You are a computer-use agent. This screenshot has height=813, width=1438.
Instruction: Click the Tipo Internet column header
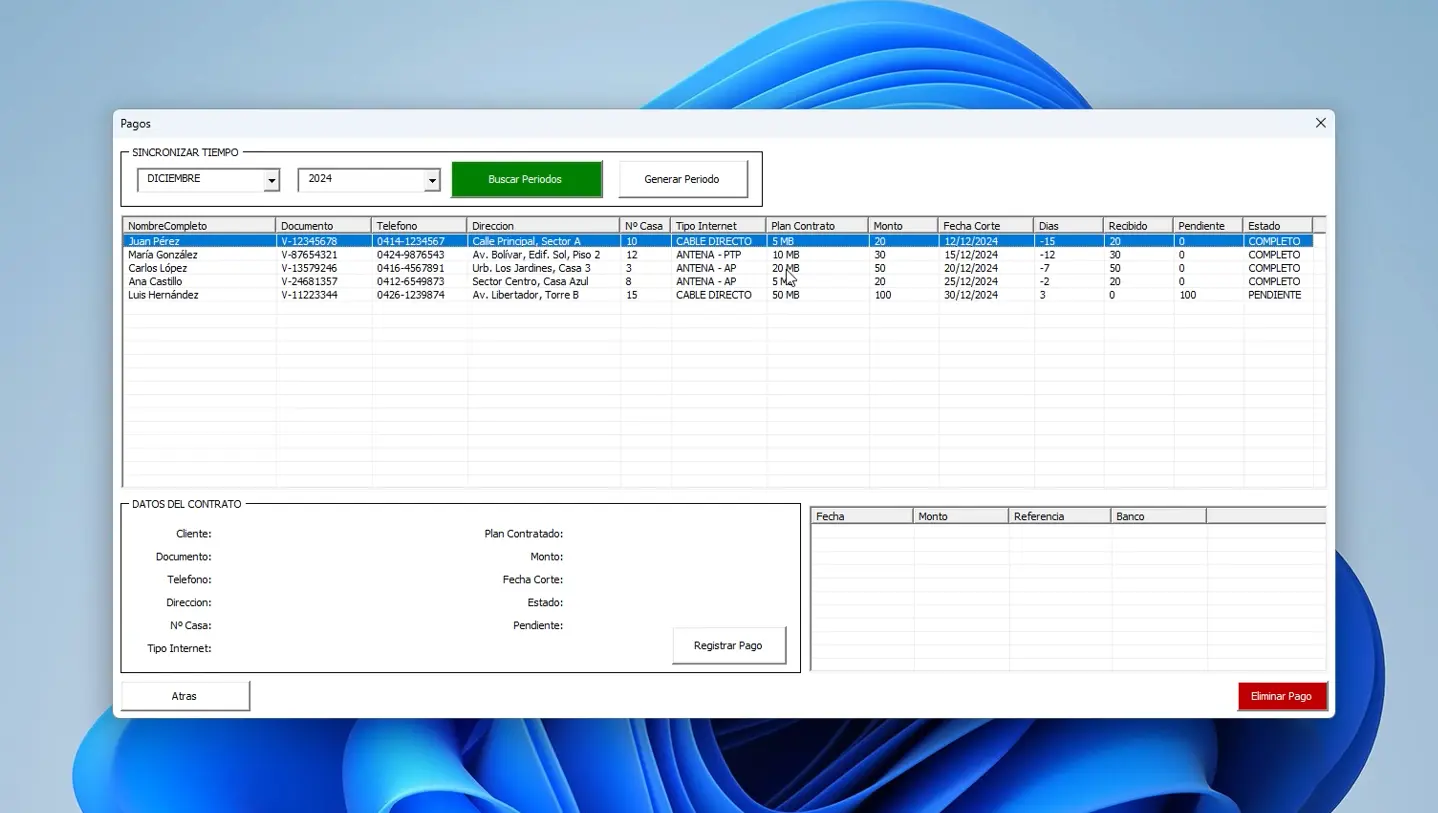point(718,226)
